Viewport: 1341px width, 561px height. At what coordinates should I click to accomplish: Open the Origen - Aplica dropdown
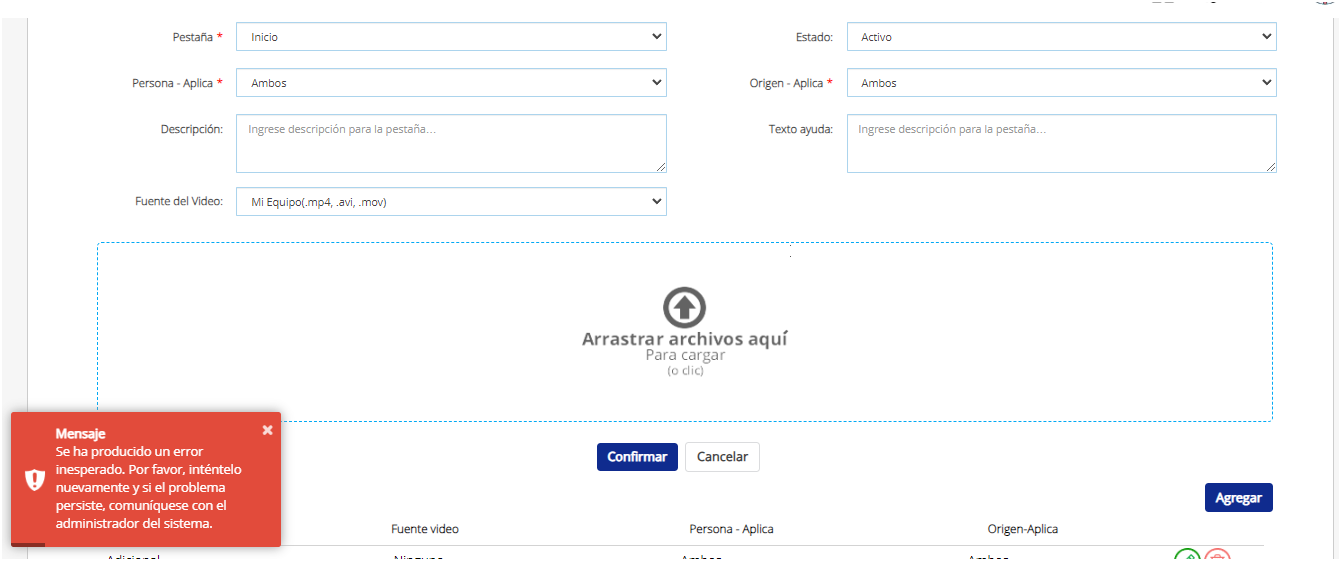1061,83
